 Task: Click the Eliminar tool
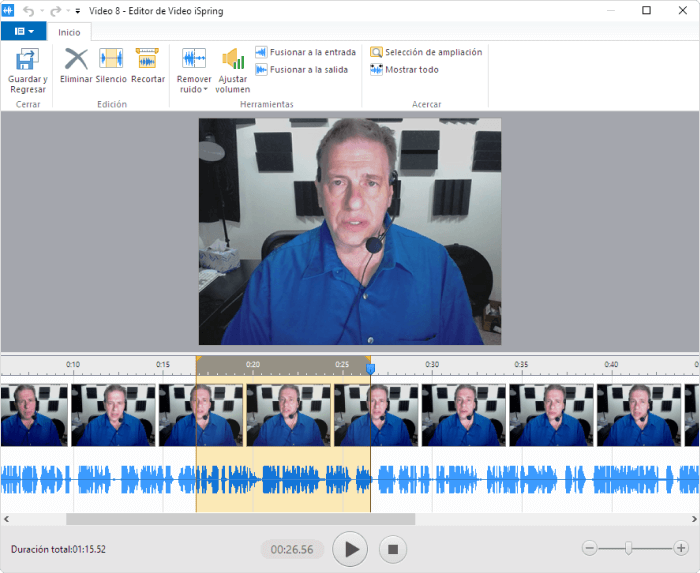(76, 66)
